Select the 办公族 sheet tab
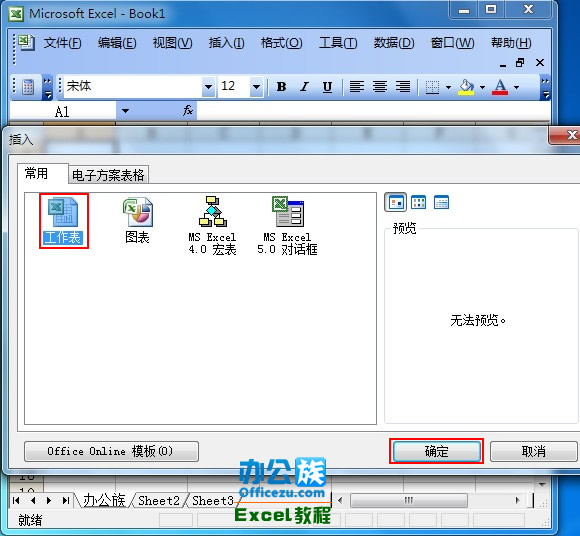Screen dimensions: 580x536 104,500
